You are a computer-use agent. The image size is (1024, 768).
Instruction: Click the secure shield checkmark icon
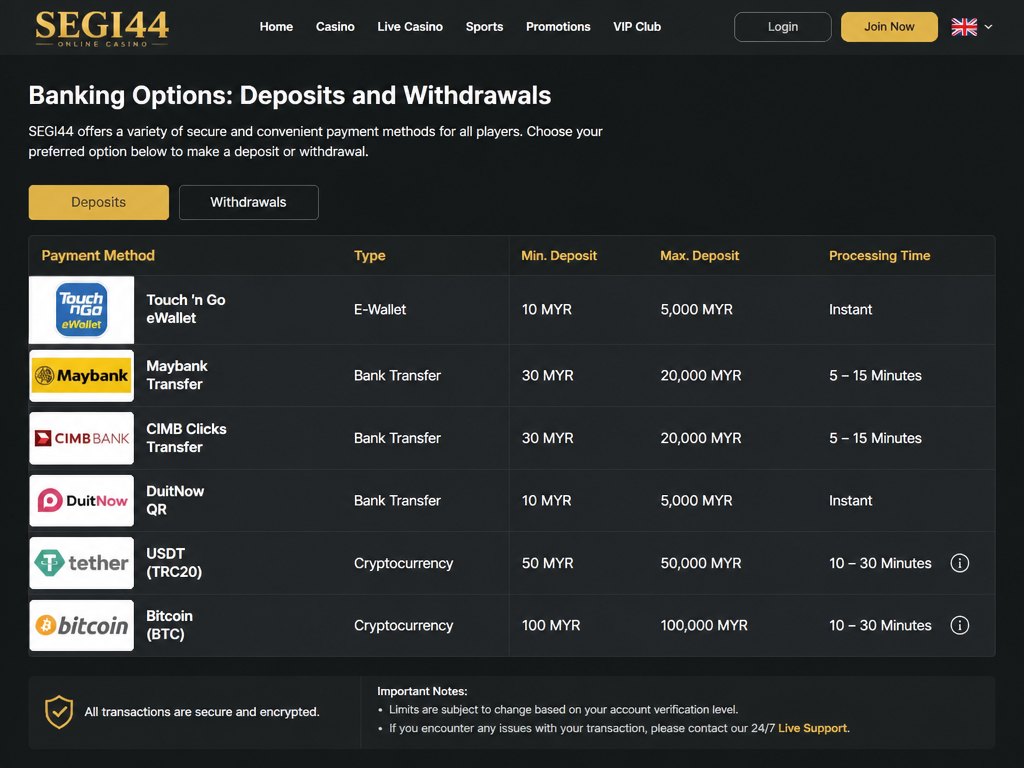click(59, 712)
